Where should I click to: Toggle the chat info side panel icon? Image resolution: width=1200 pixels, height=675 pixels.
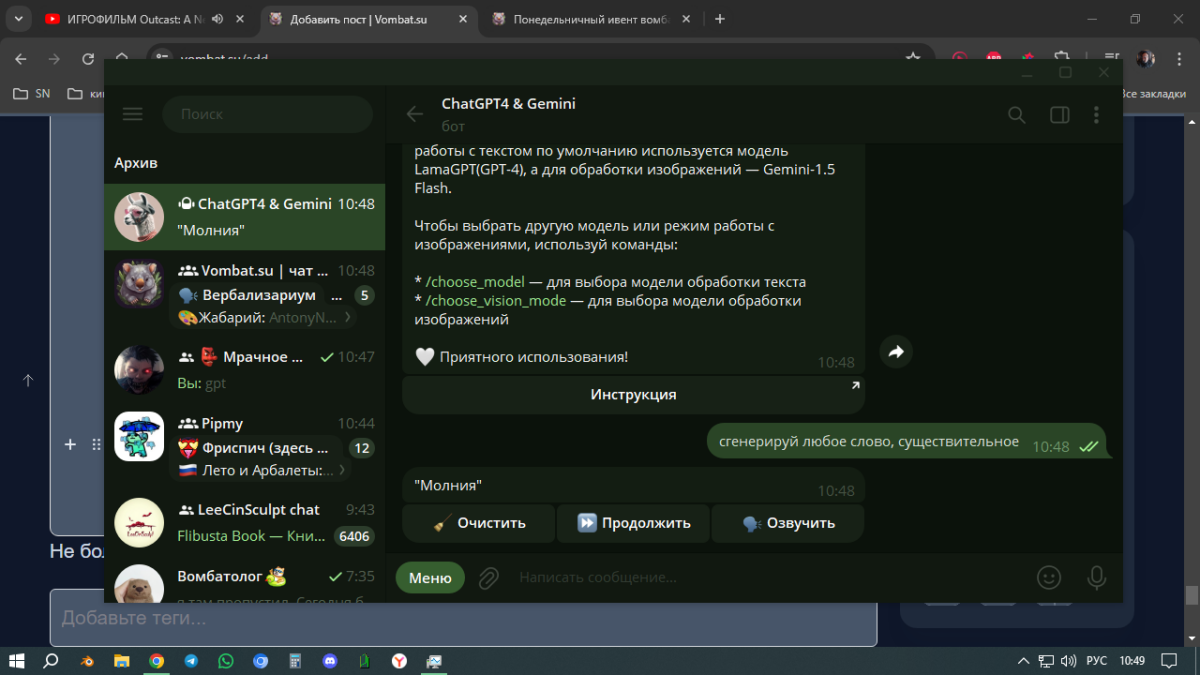[1059, 115]
